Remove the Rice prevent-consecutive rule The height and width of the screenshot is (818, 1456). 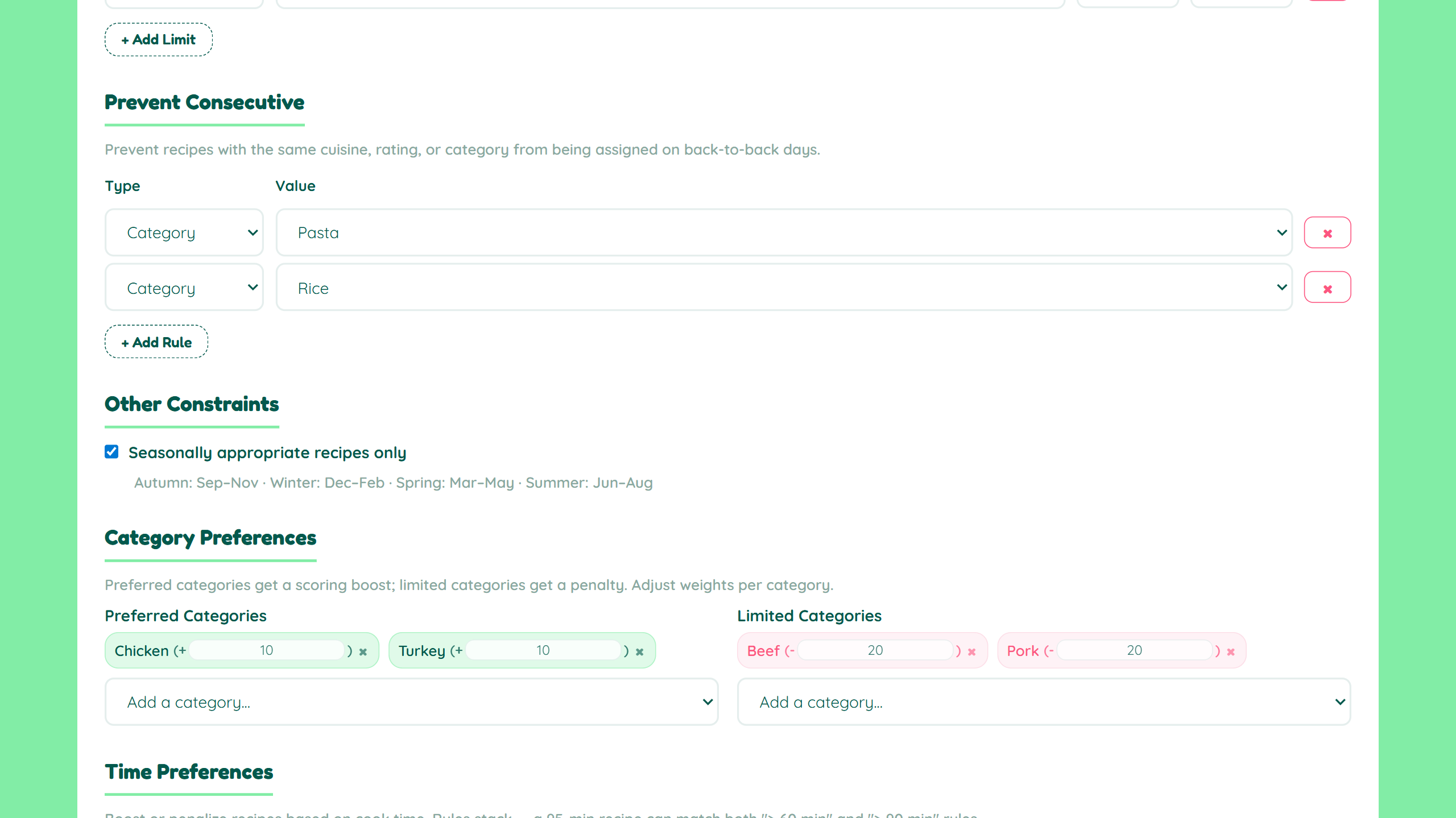pyautogui.click(x=1327, y=287)
